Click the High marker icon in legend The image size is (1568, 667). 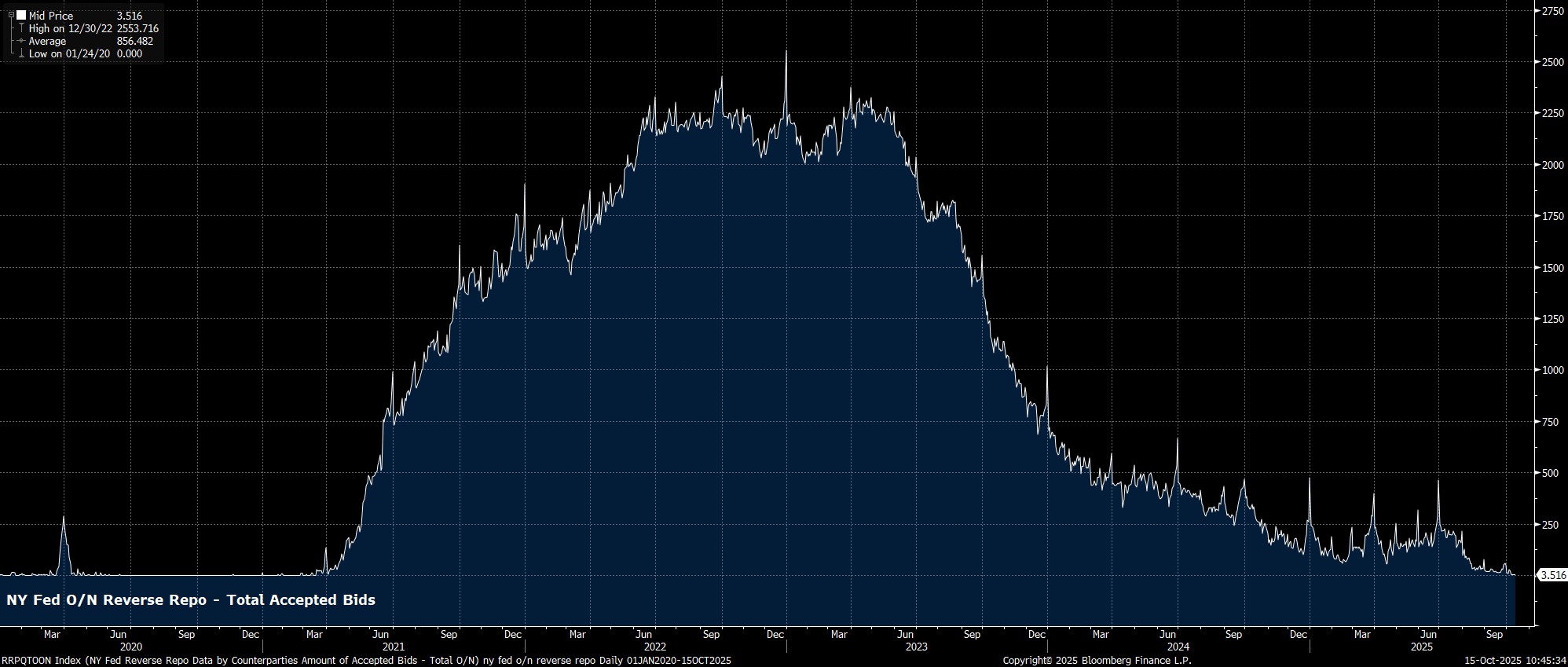coord(21,28)
